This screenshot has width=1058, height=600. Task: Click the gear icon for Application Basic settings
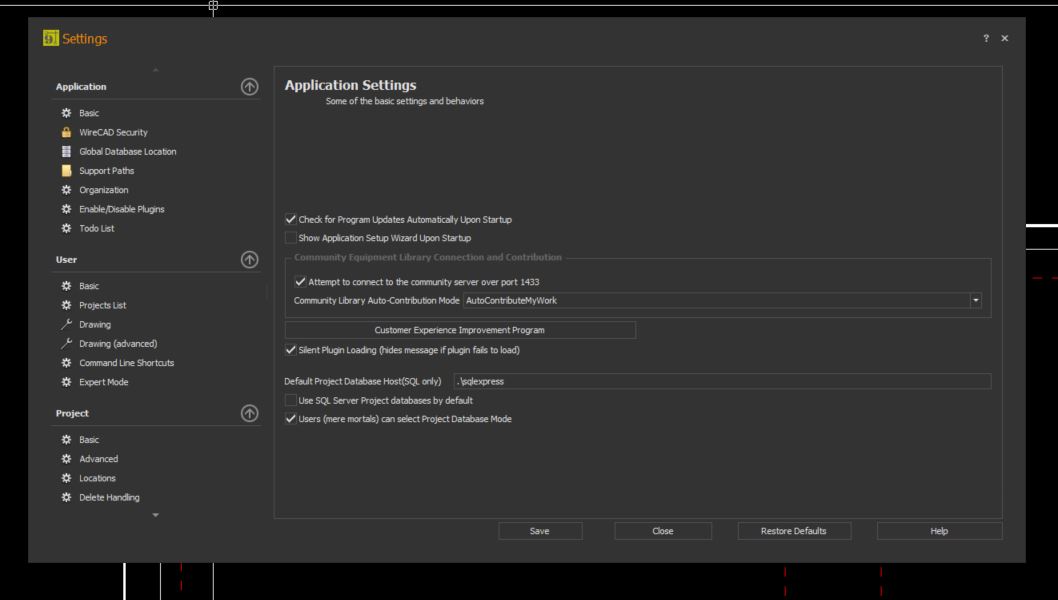[66, 113]
